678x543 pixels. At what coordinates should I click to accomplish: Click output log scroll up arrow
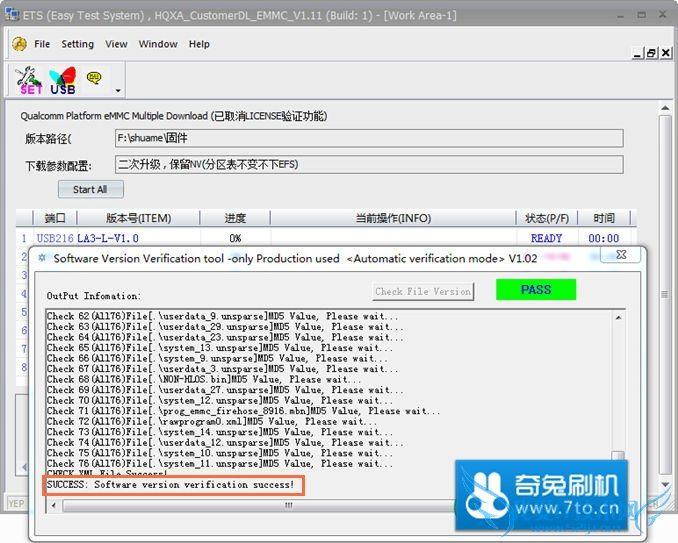click(x=619, y=318)
